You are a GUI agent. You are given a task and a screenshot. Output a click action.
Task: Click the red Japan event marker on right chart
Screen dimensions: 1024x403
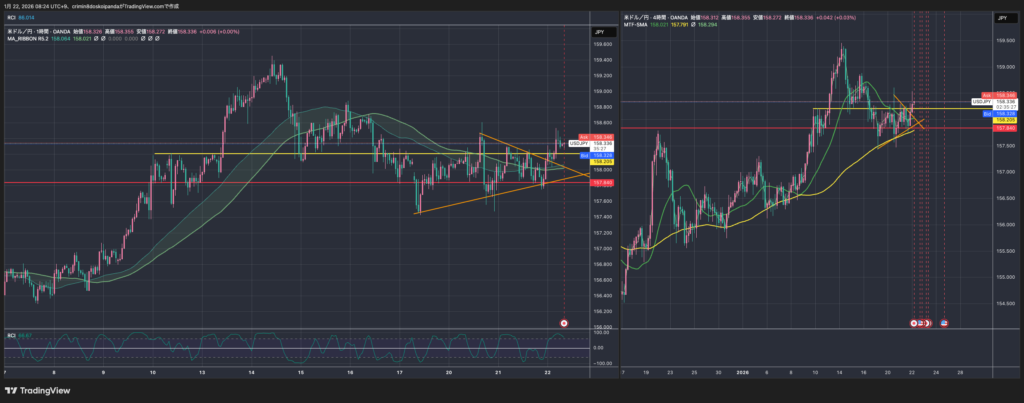tap(914, 323)
